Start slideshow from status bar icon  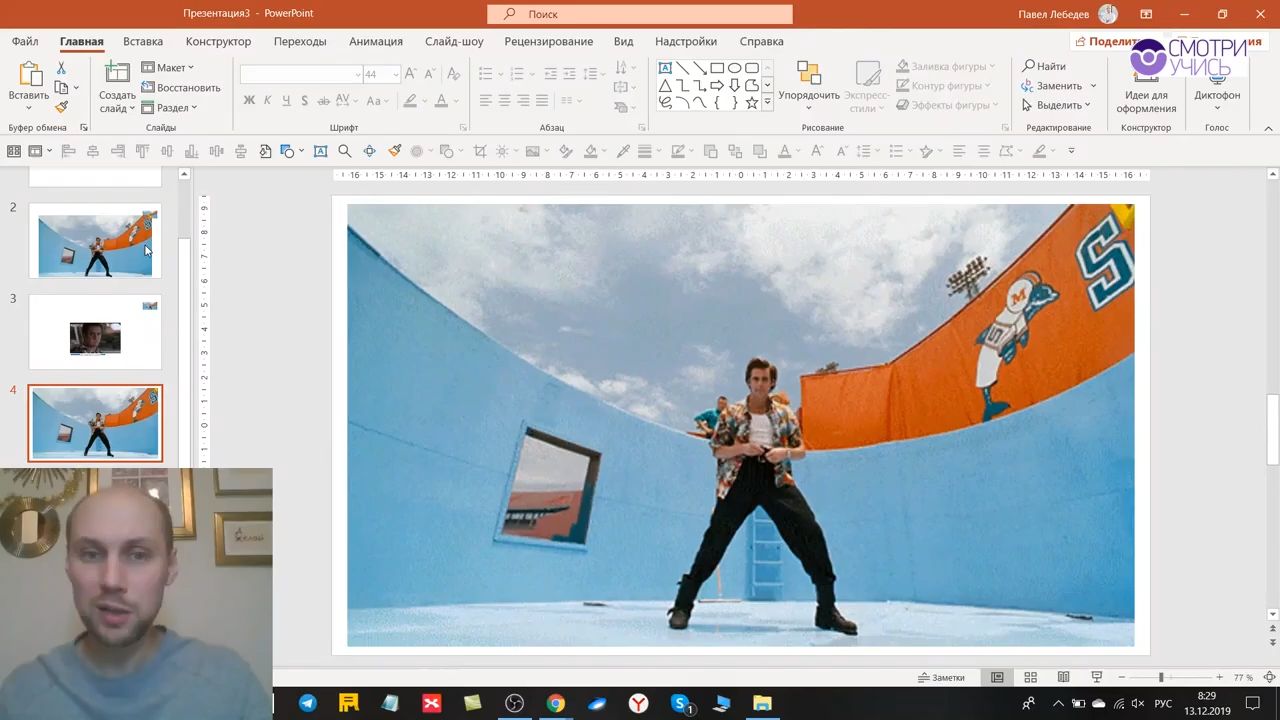1096,677
